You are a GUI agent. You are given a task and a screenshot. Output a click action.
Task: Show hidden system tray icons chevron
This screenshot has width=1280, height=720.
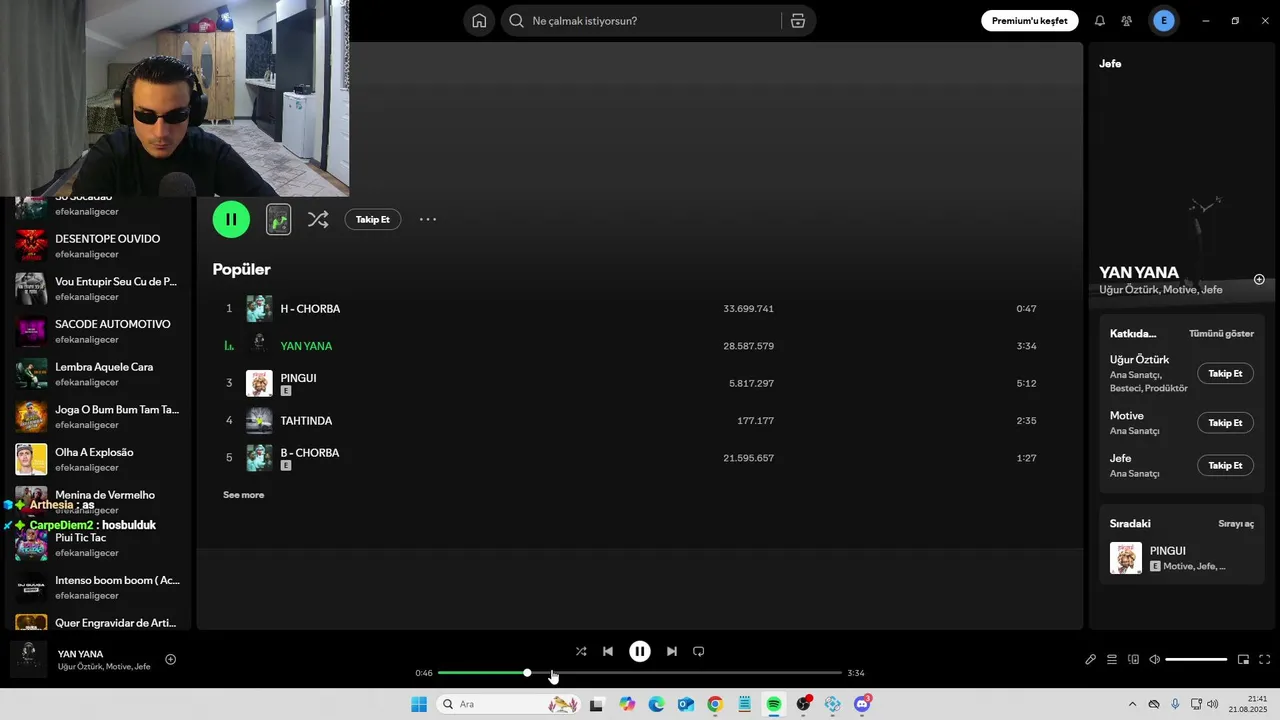[1132, 704]
